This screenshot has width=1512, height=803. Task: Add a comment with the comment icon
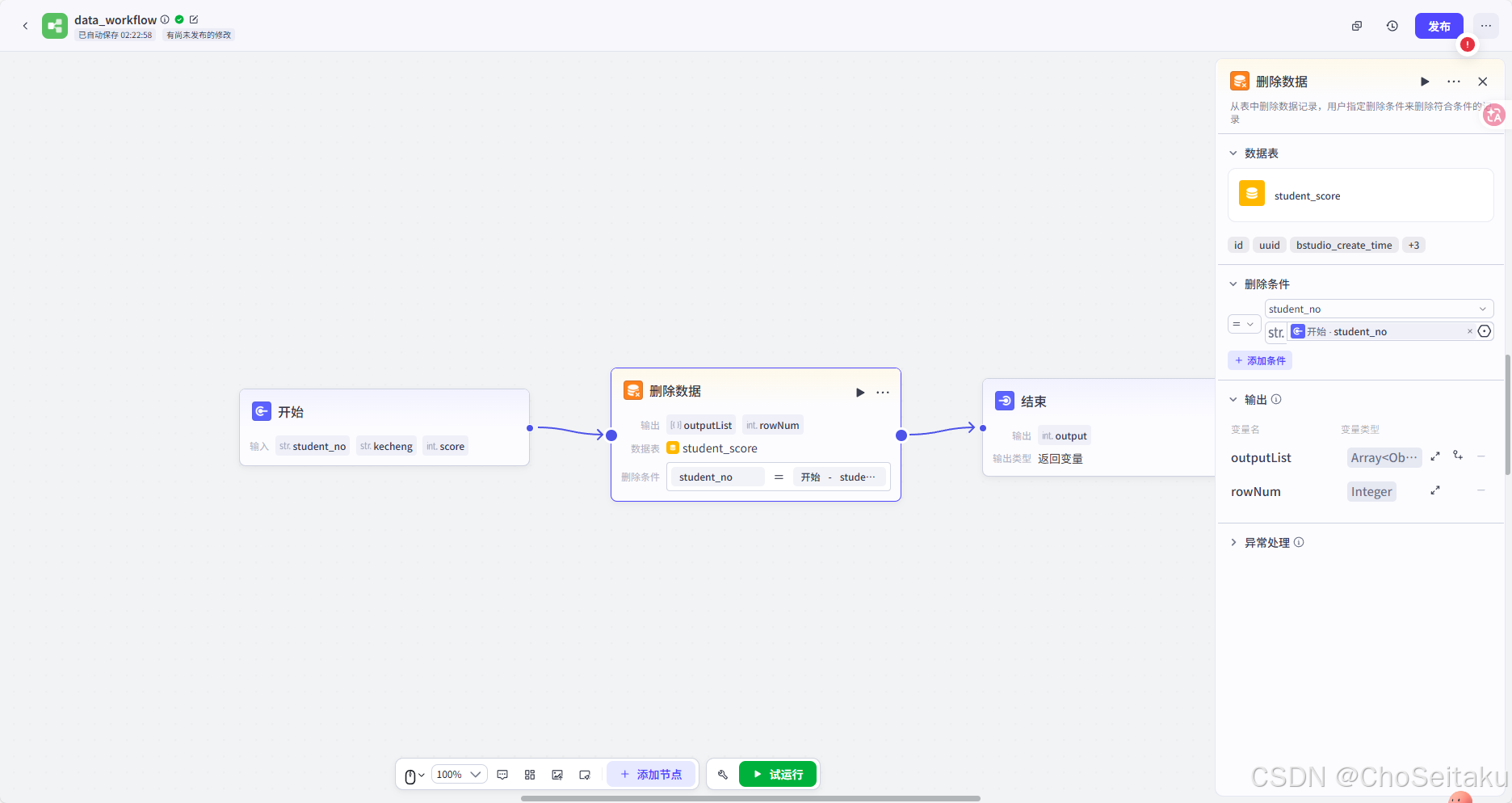click(x=502, y=775)
